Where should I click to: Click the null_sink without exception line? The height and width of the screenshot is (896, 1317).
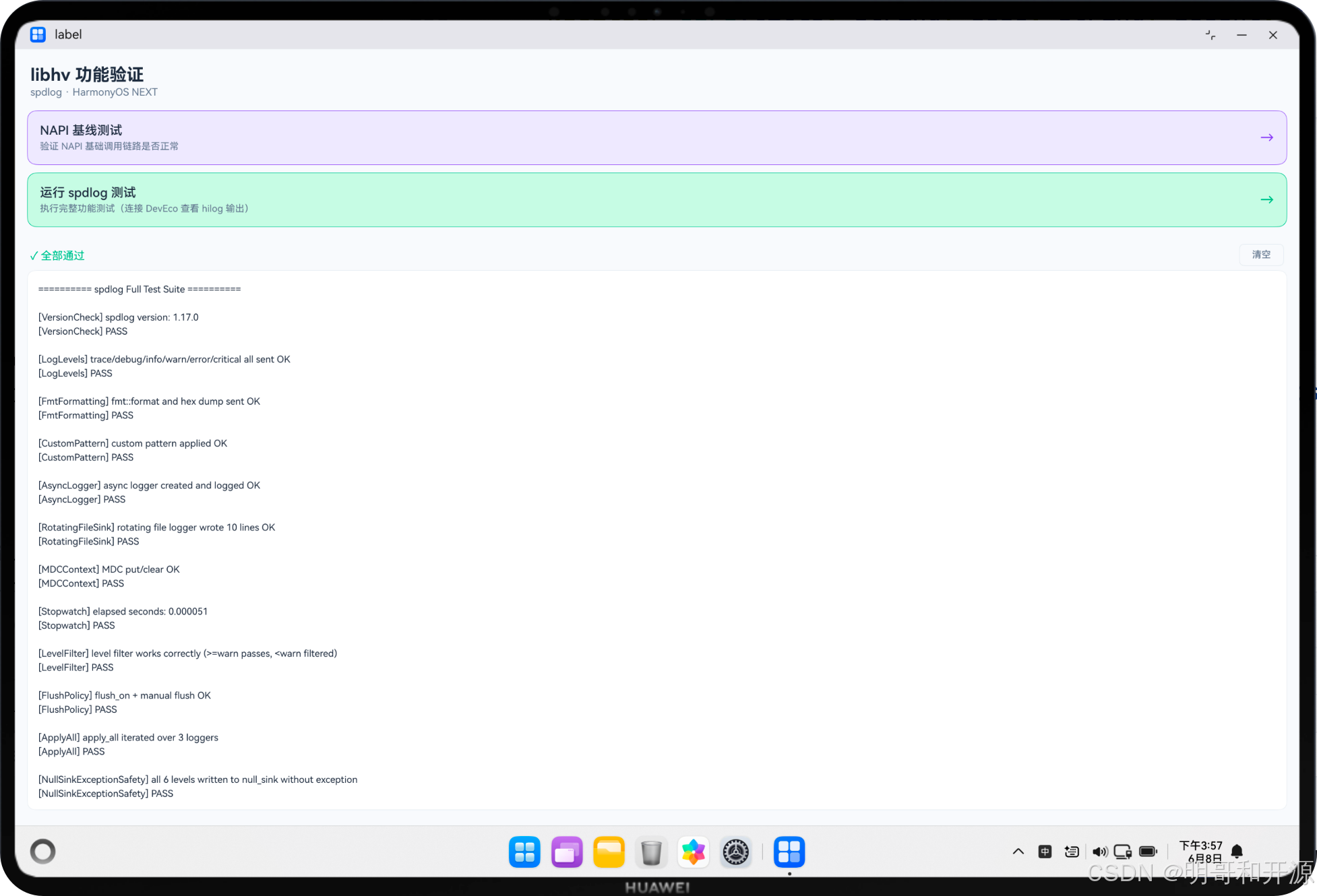pos(198,780)
